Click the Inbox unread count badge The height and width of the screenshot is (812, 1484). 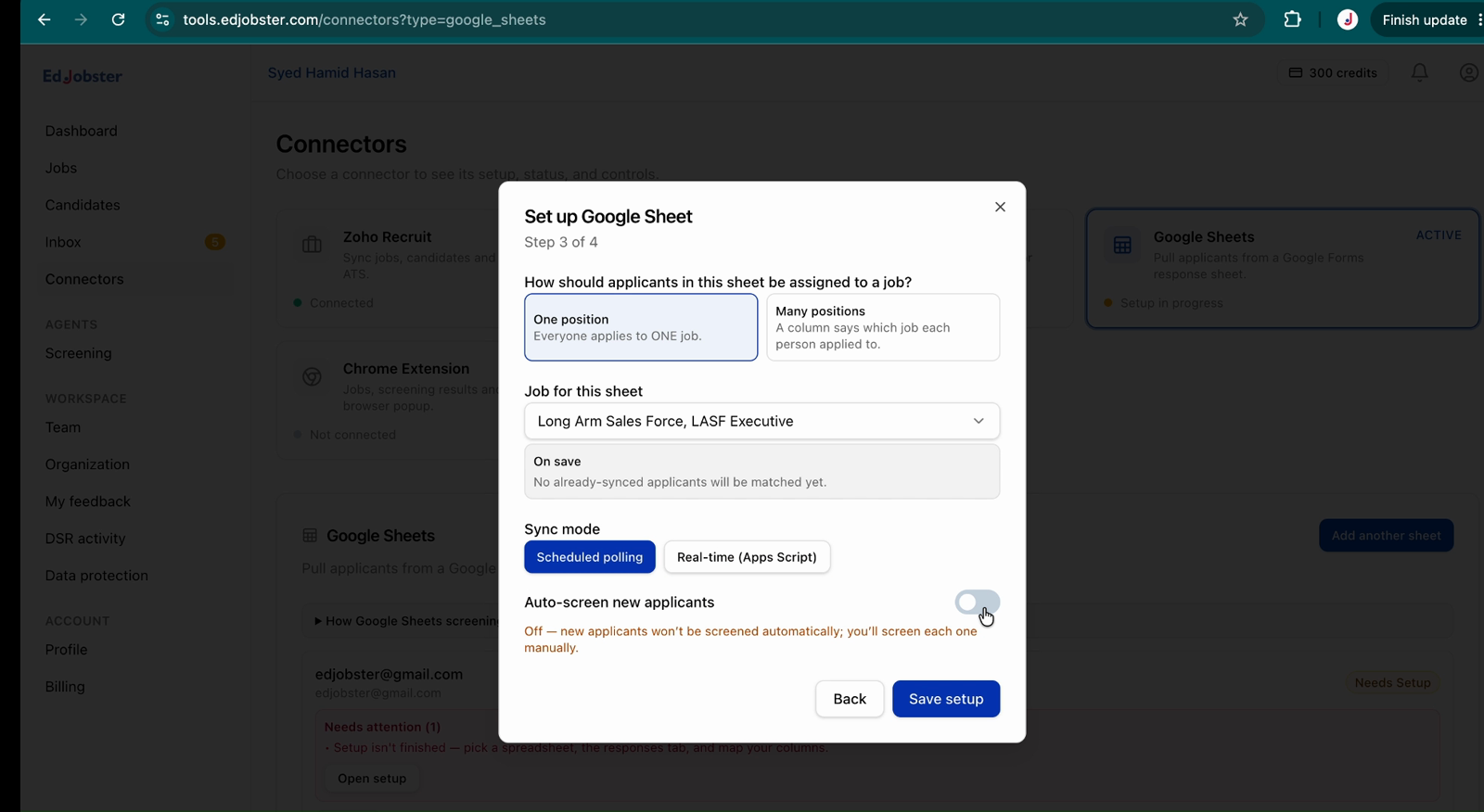214,242
